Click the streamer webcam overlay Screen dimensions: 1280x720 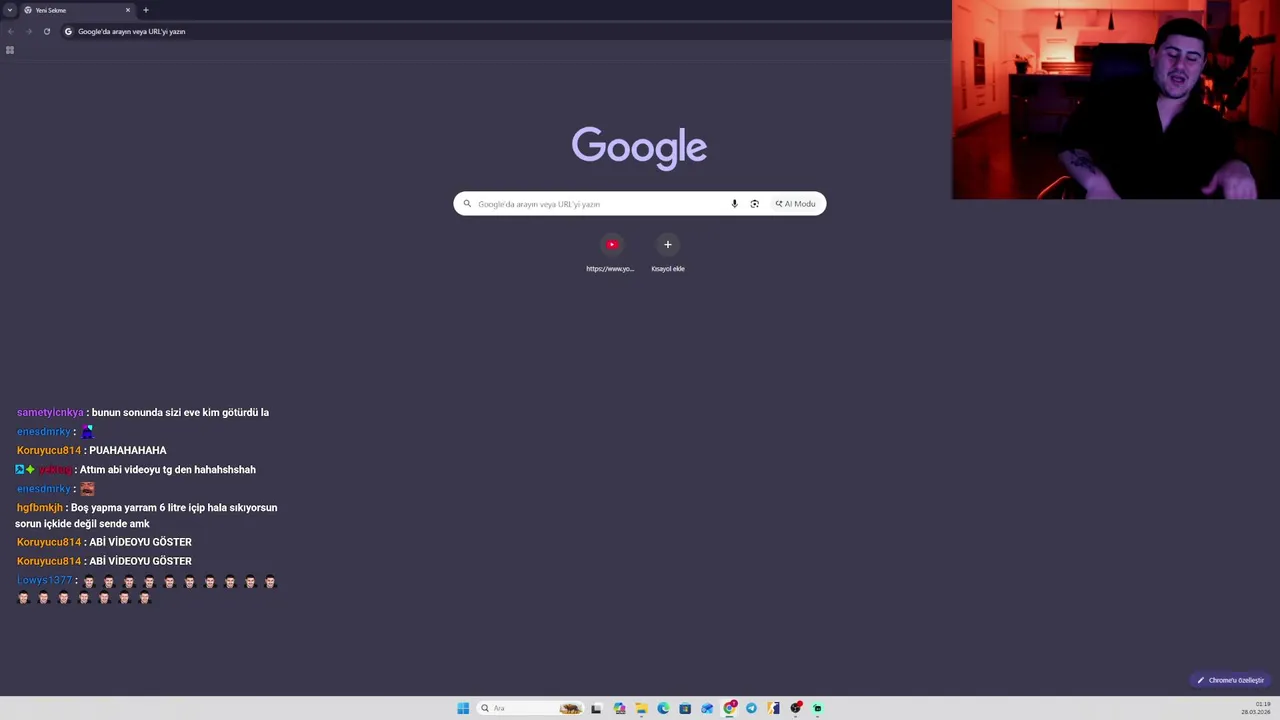[x=1116, y=100]
